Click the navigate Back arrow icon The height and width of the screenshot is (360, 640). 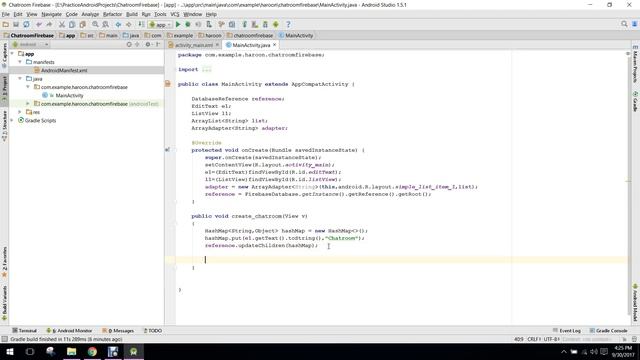click(118, 24)
